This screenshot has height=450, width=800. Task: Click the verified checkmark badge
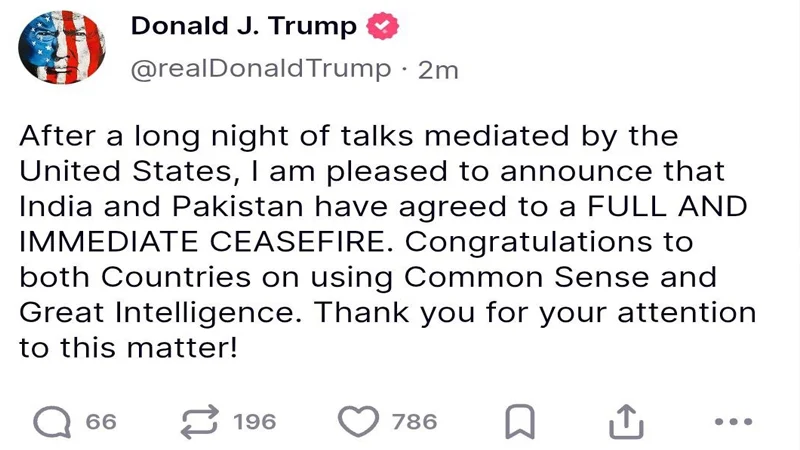(382, 27)
